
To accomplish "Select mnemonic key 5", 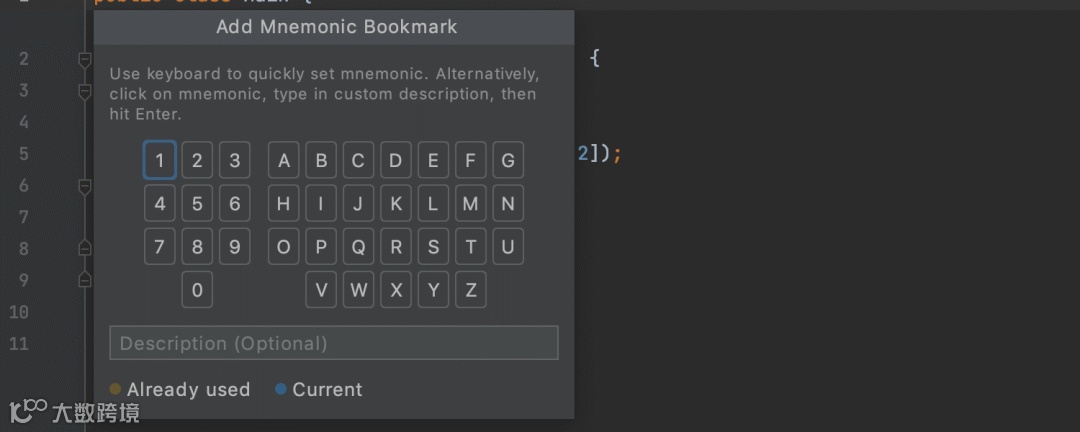I will [197, 204].
